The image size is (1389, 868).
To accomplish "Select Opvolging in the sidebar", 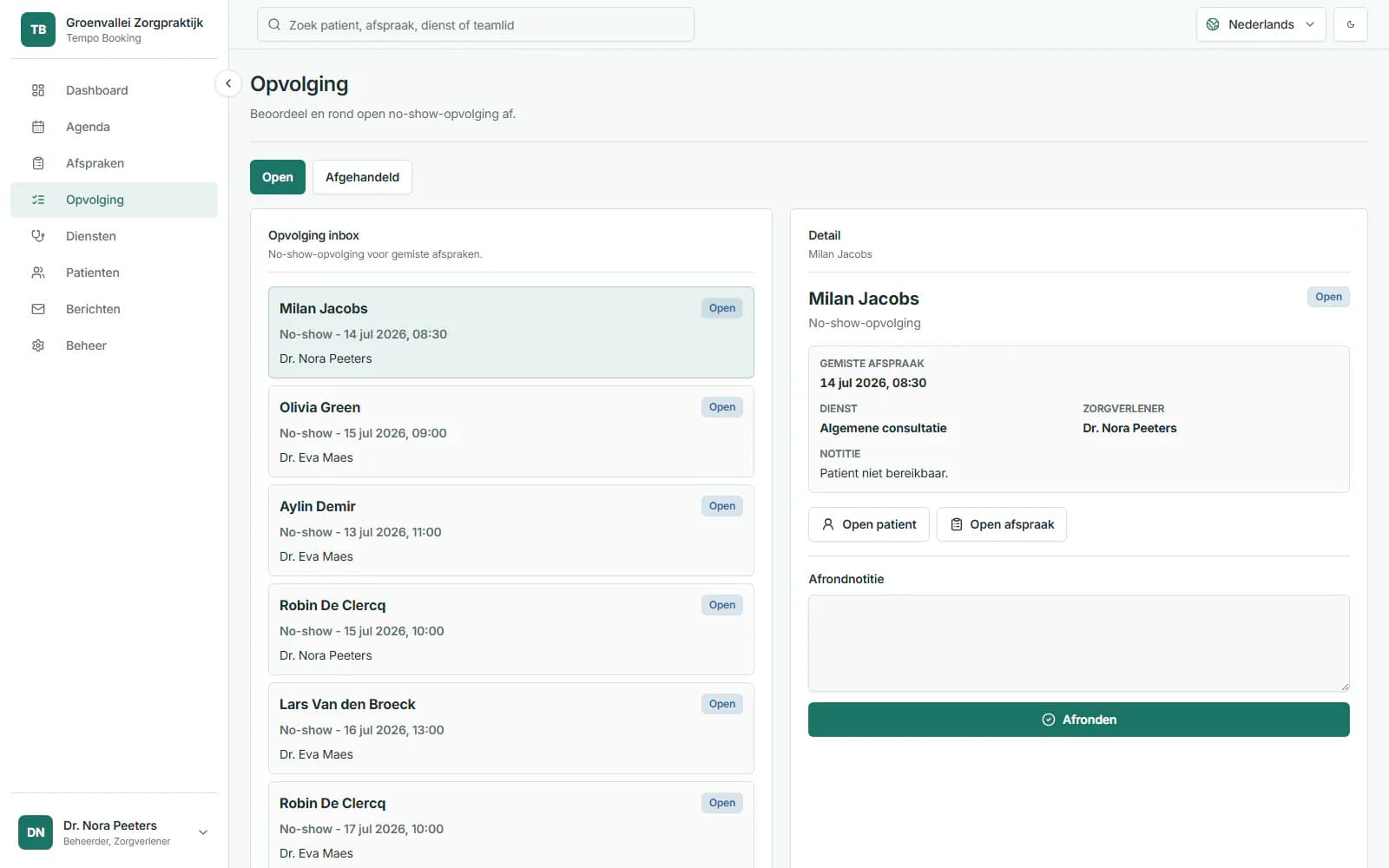I will 114,200.
